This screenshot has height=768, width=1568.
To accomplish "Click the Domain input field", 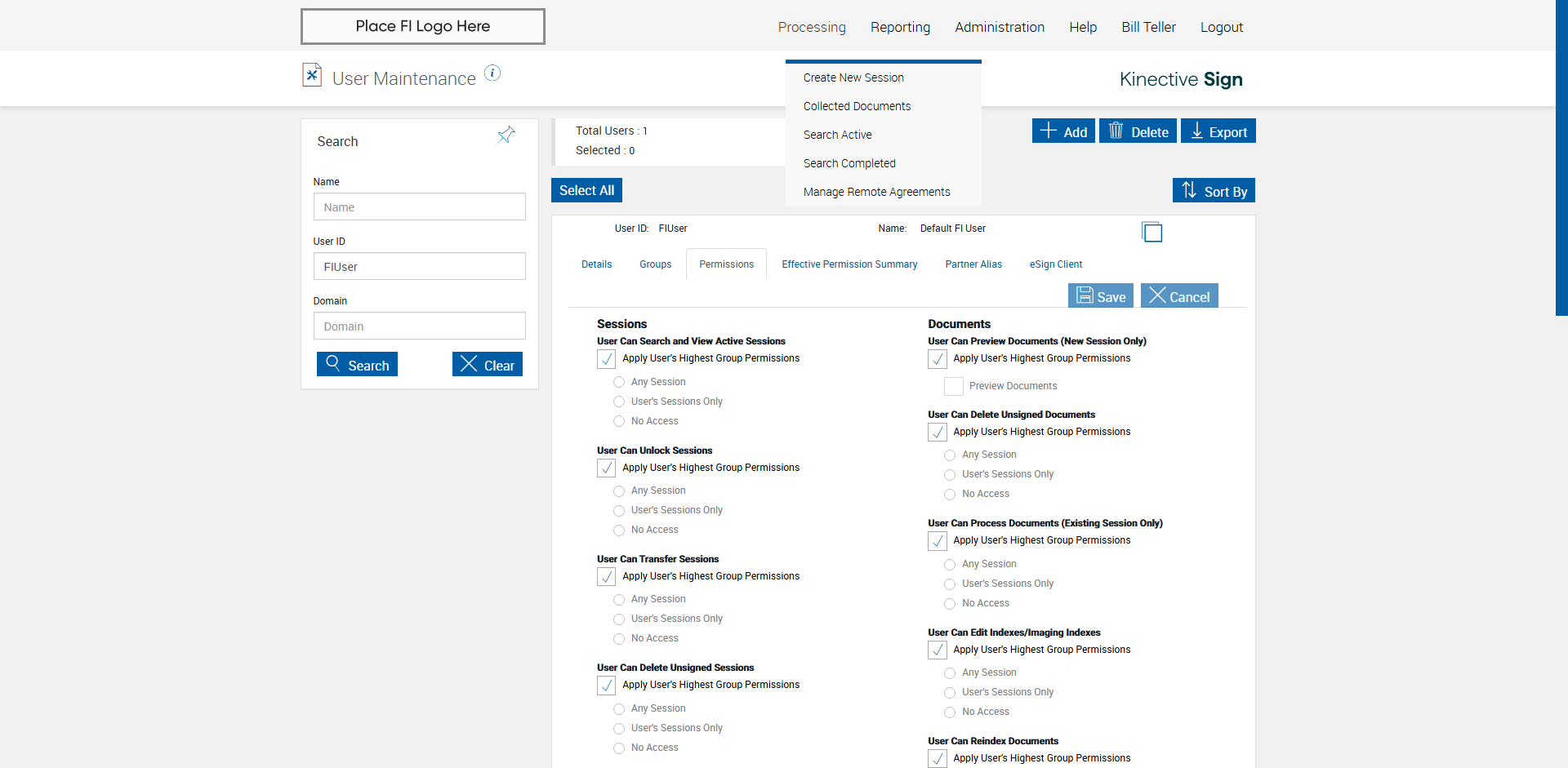I will click(x=419, y=326).
